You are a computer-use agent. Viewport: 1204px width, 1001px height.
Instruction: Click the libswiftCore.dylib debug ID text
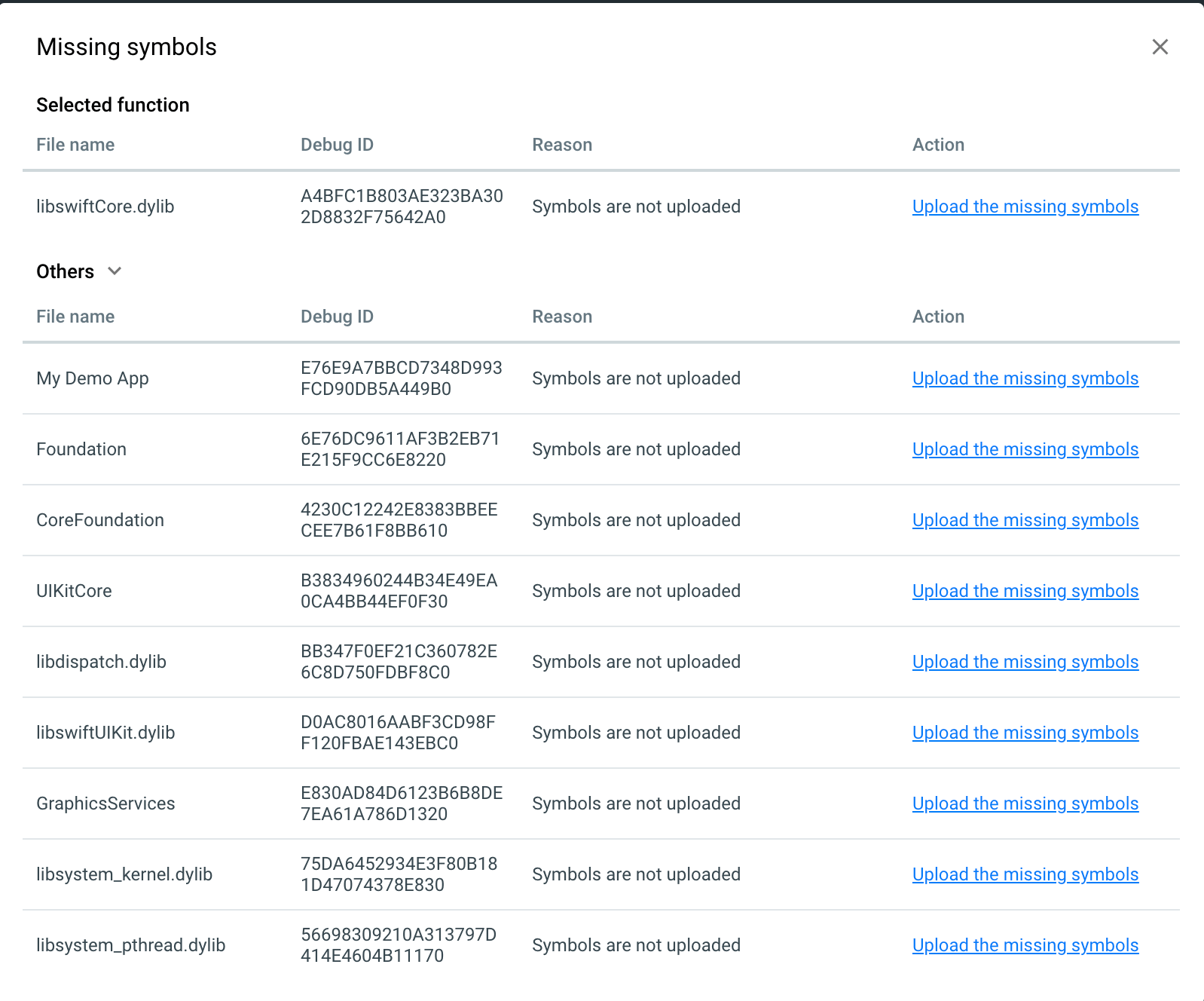401,207
